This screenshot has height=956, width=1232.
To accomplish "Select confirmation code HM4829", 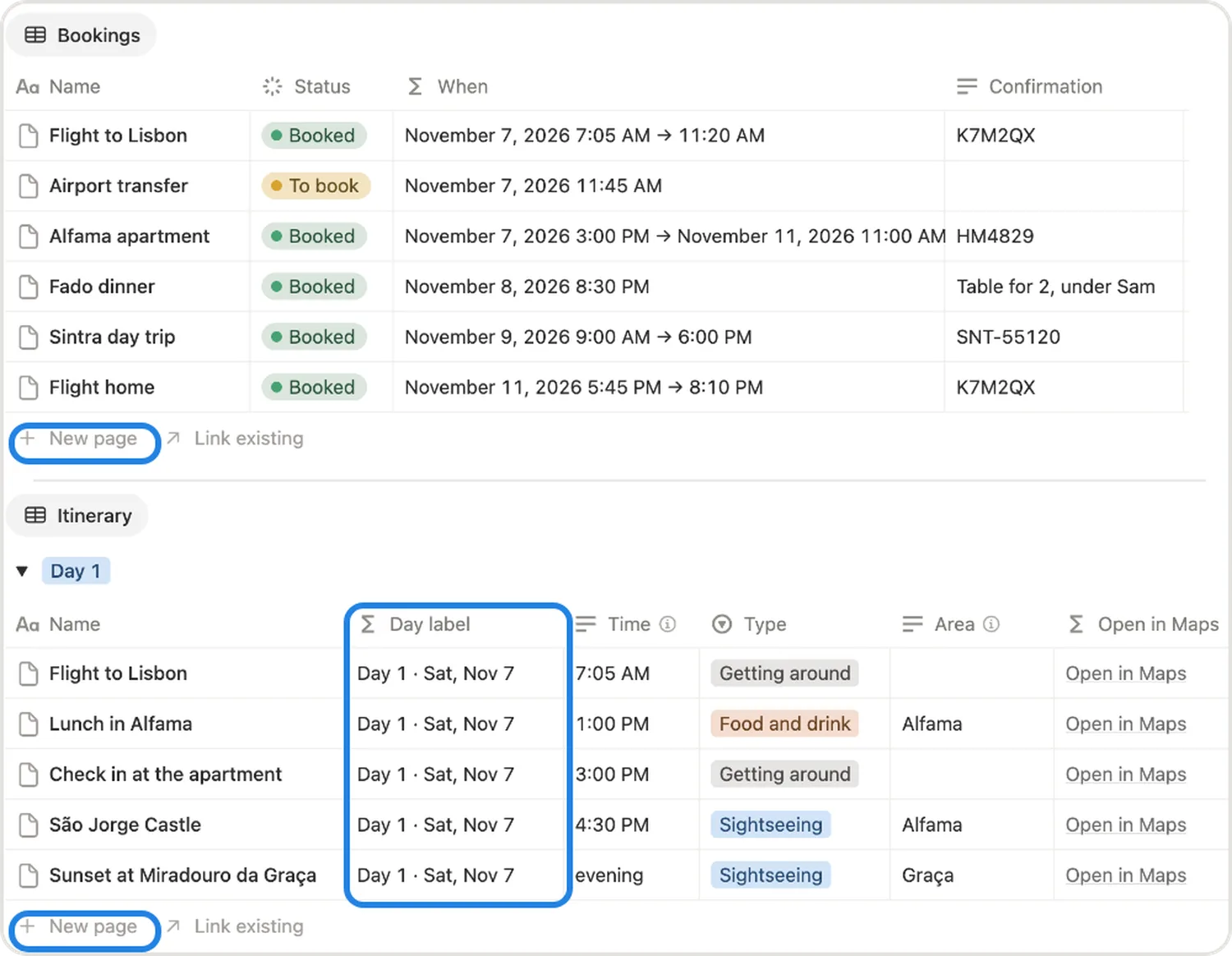I will pos(995,237).
